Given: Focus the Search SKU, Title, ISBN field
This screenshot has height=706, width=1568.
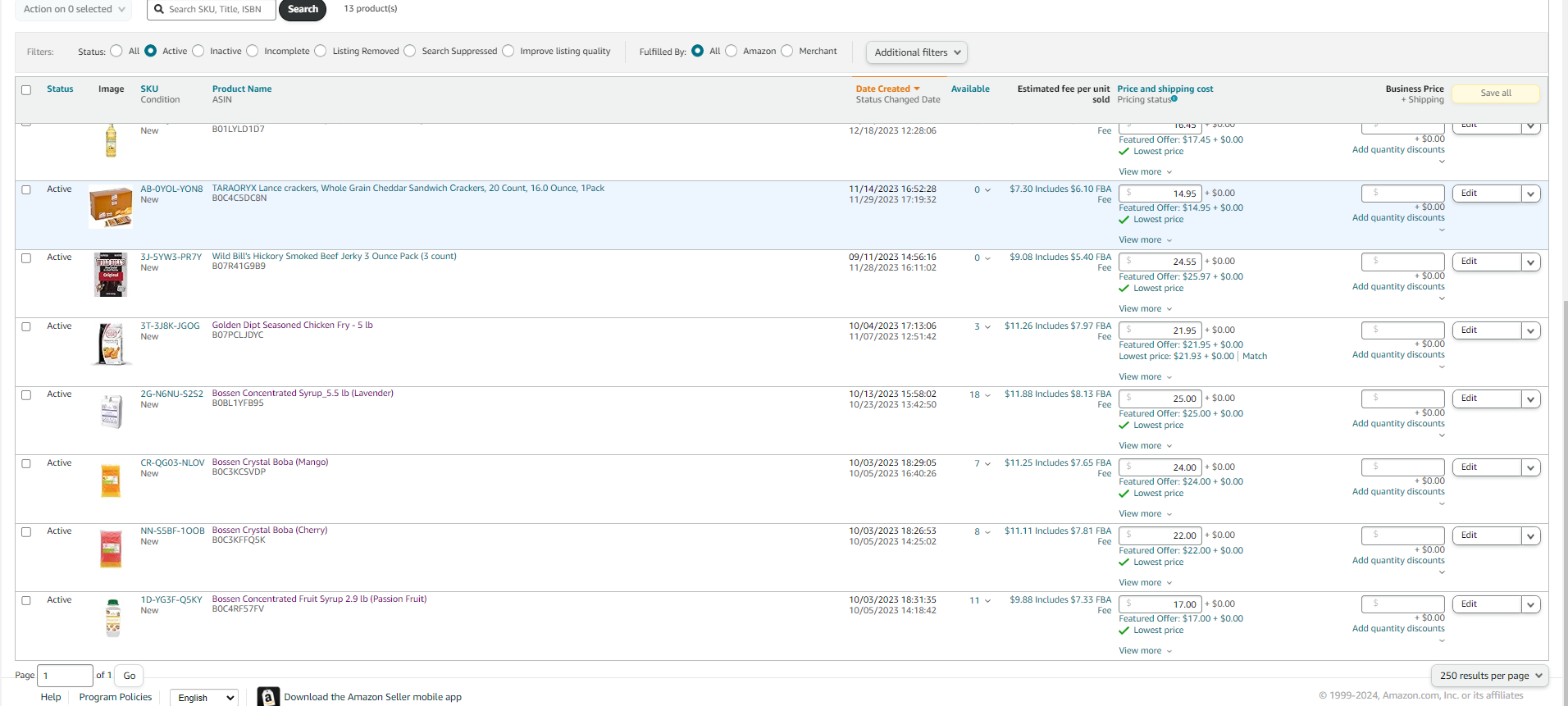Looking at the screenshot, I should pyautogui.click(x=212, y=9).
